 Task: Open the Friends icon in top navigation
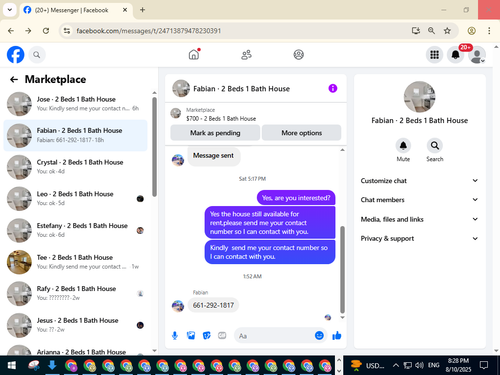click(246, 55)
